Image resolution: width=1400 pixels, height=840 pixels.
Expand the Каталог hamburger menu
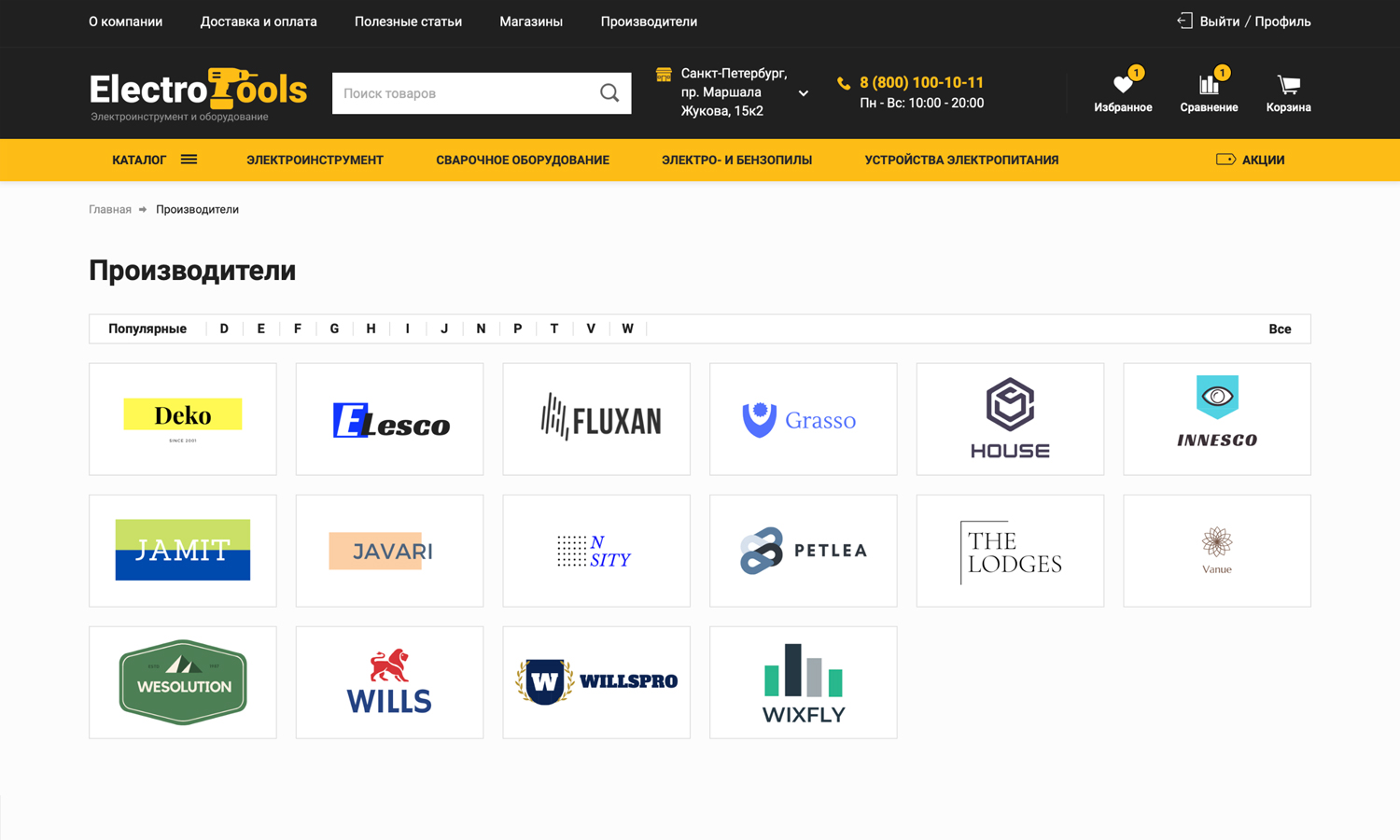coord(189,160)
